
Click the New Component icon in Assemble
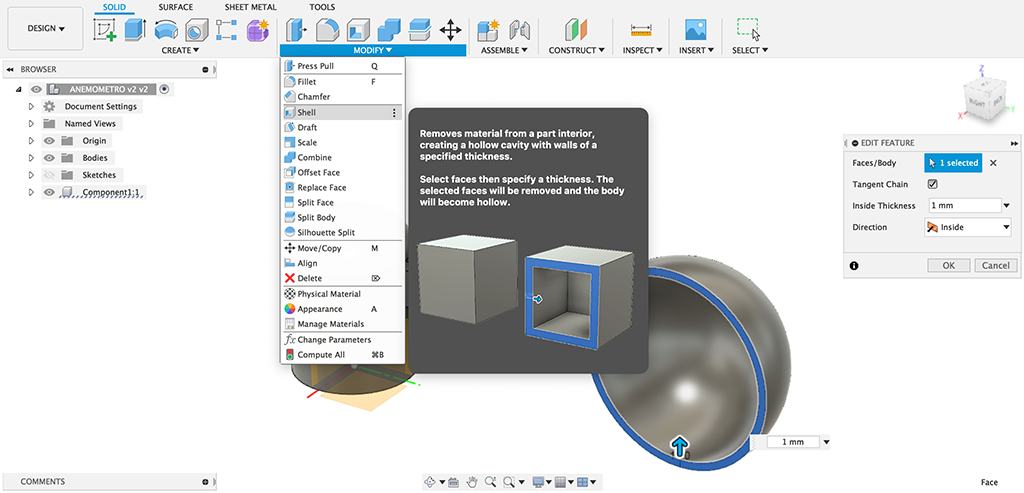(x=487, y=30)
